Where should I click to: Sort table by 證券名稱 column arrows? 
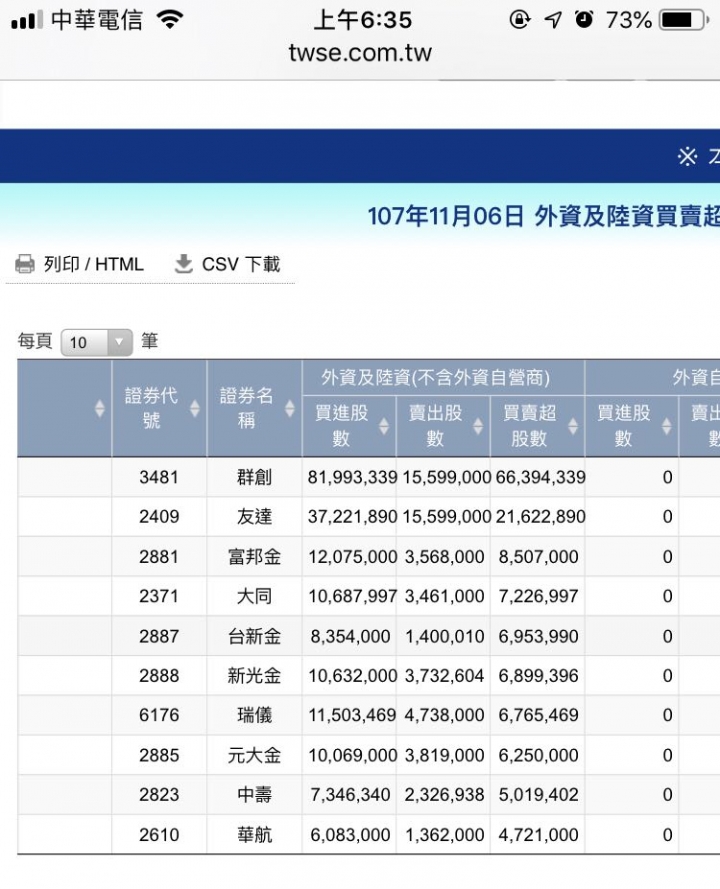pos(290,408)
